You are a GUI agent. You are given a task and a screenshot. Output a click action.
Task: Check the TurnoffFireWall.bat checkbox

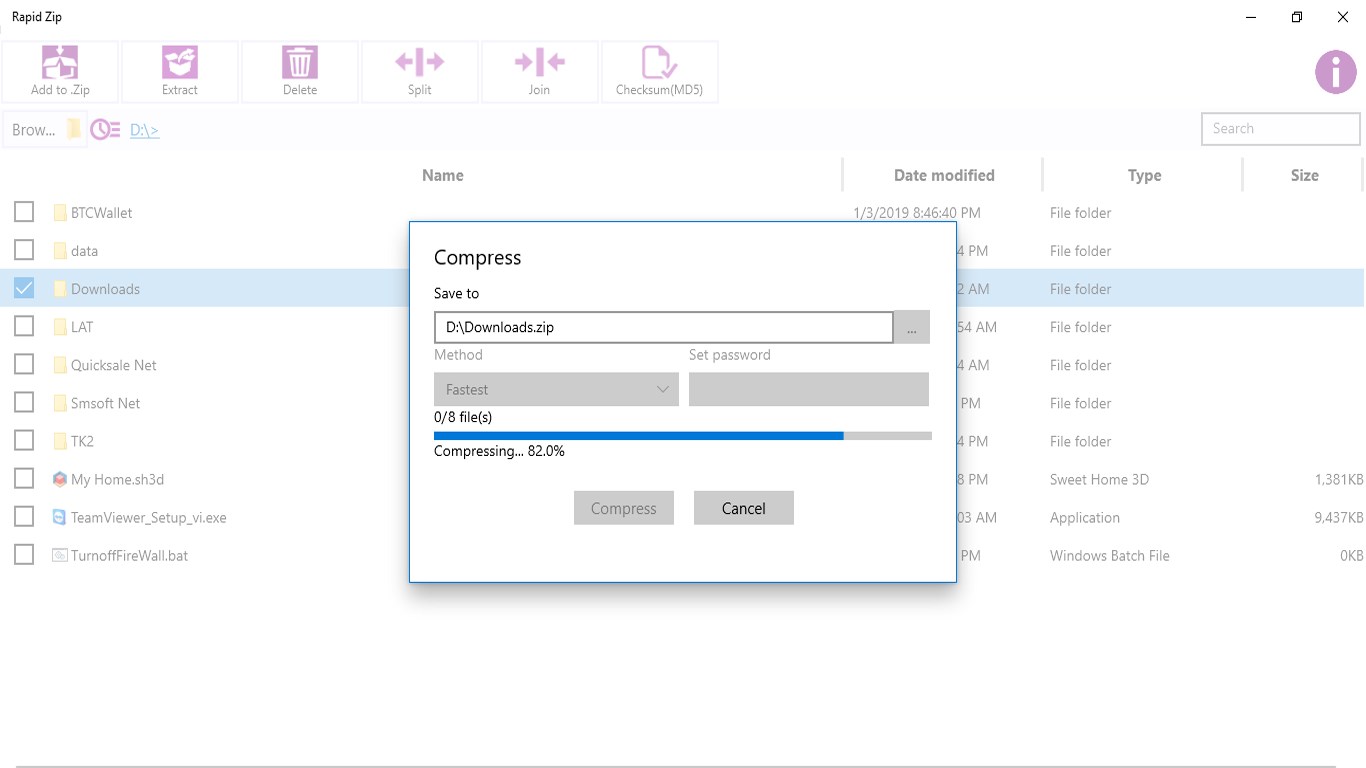coord(24,555)
